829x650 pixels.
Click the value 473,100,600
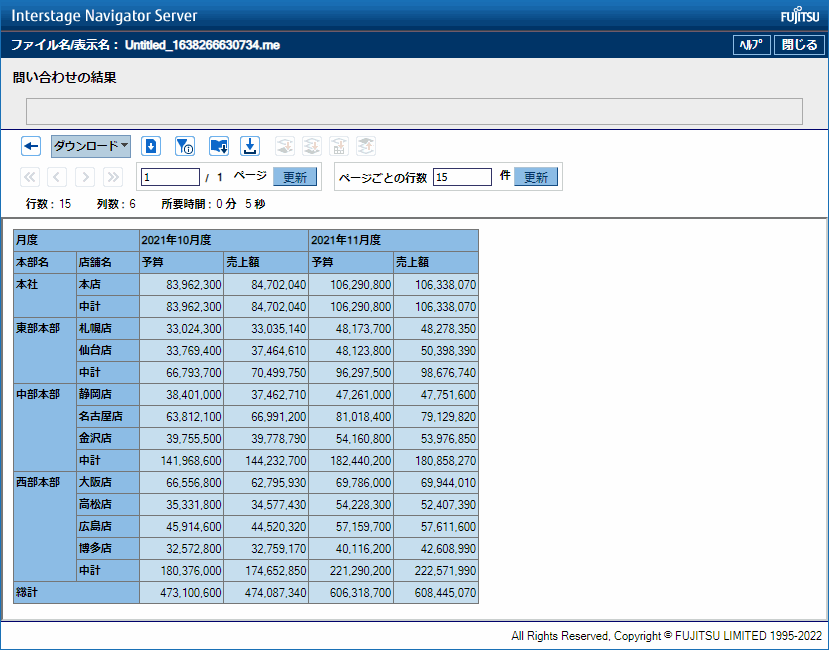191,593
